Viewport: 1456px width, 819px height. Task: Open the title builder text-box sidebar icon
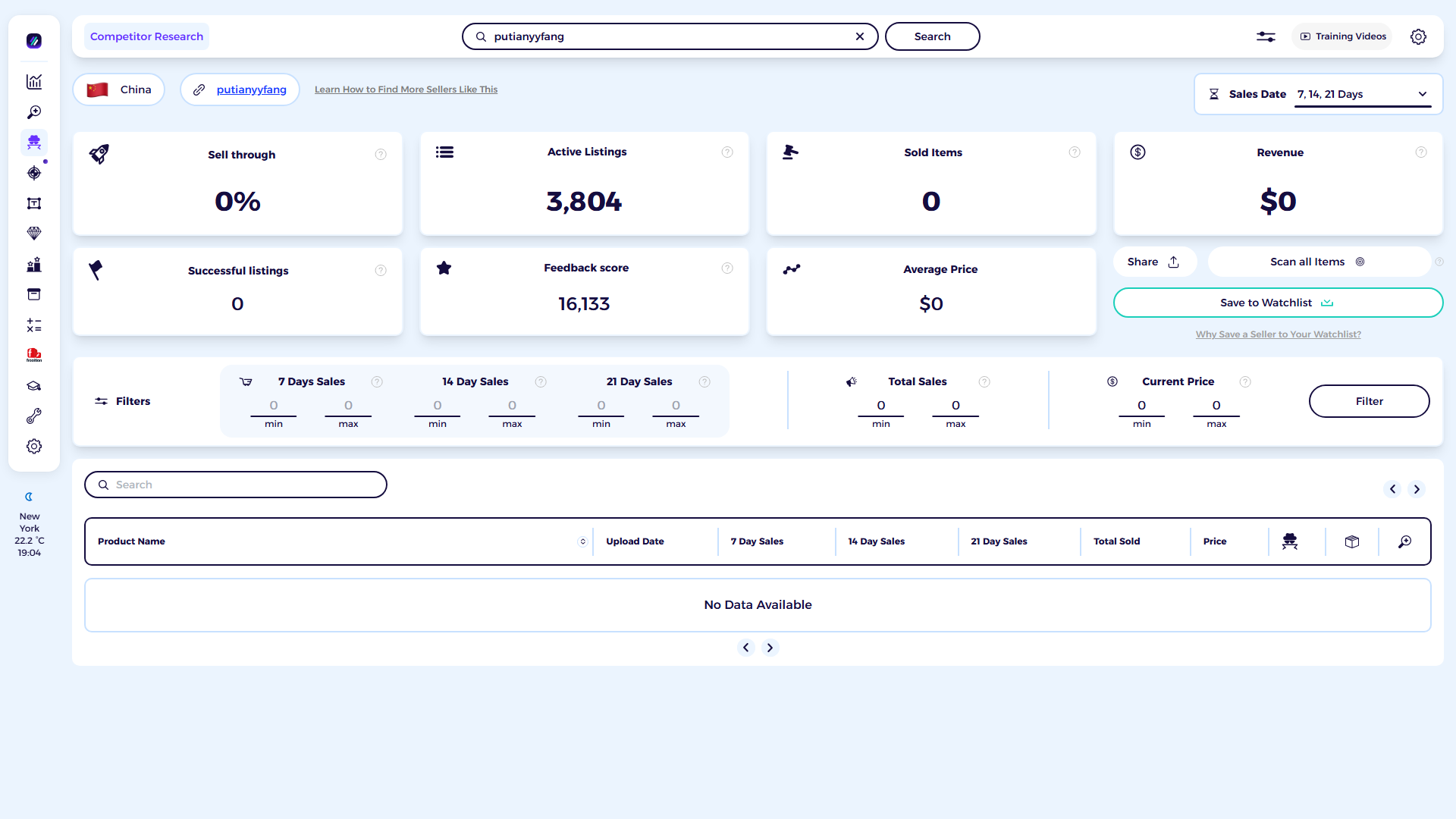coord(34,203)
